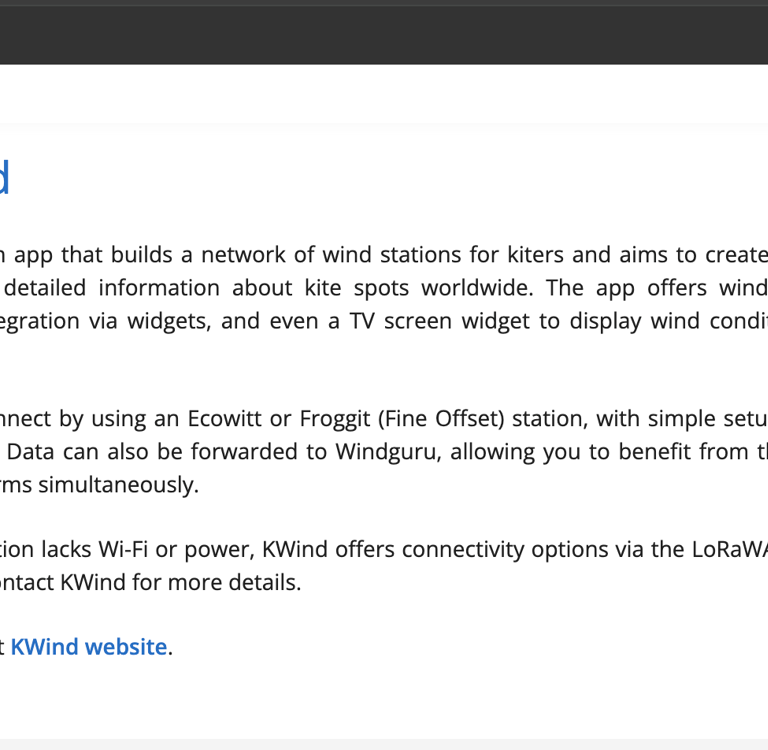Open the KWind website link

[x=88, y=647]
